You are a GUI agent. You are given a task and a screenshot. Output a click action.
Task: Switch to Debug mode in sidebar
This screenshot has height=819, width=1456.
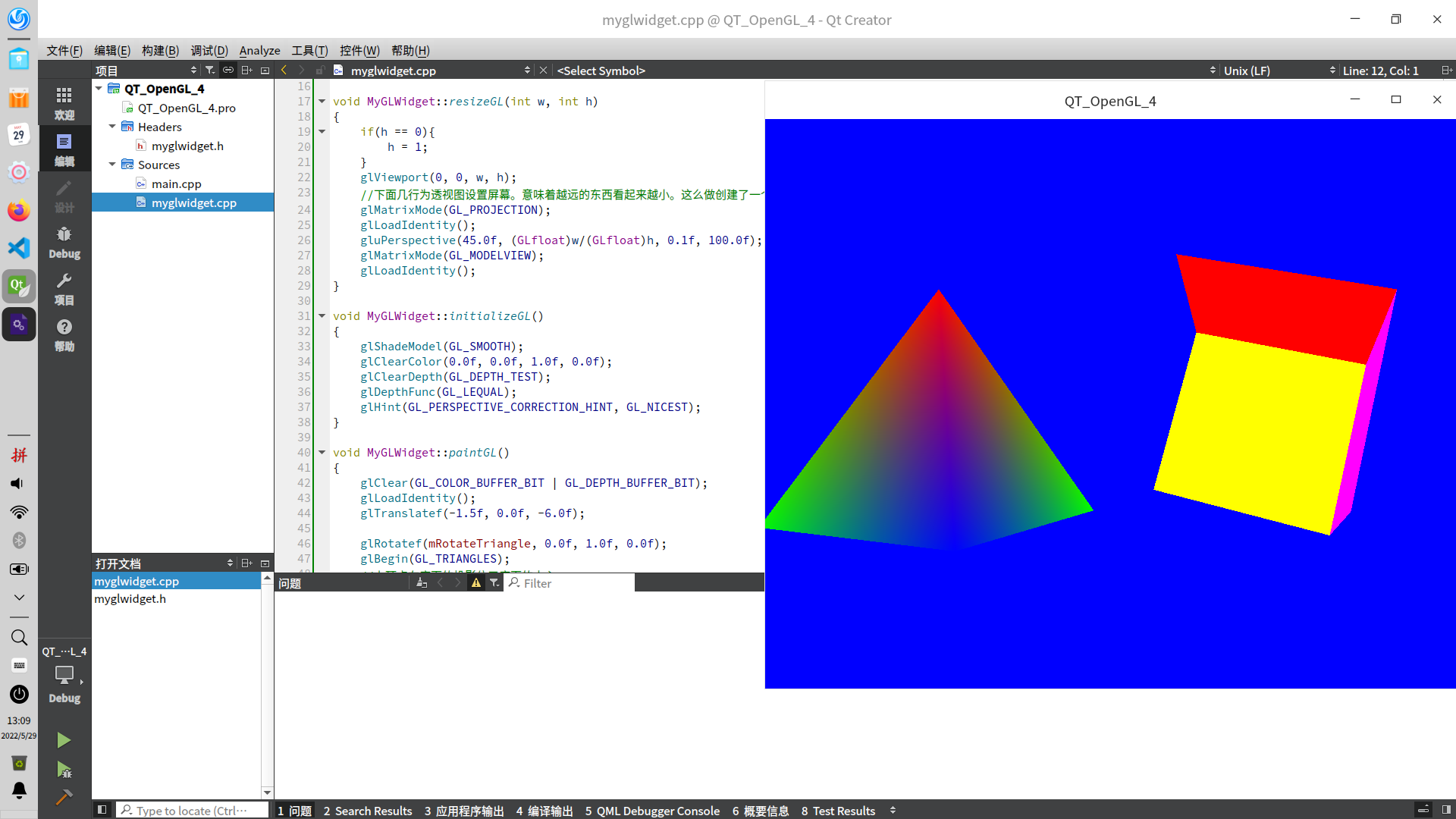pyautogui.click(x=64, y=242)
